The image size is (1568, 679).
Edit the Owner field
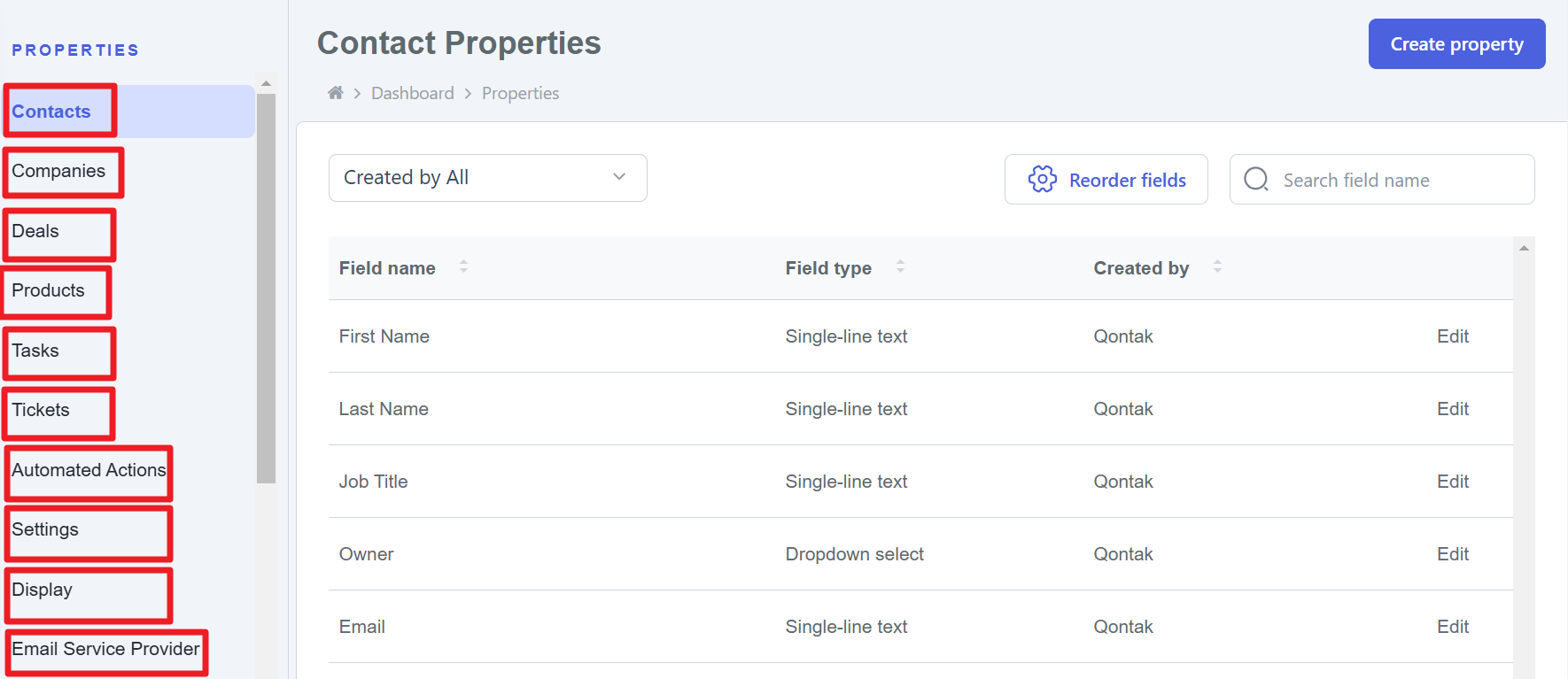click(x=1453, y=554)
